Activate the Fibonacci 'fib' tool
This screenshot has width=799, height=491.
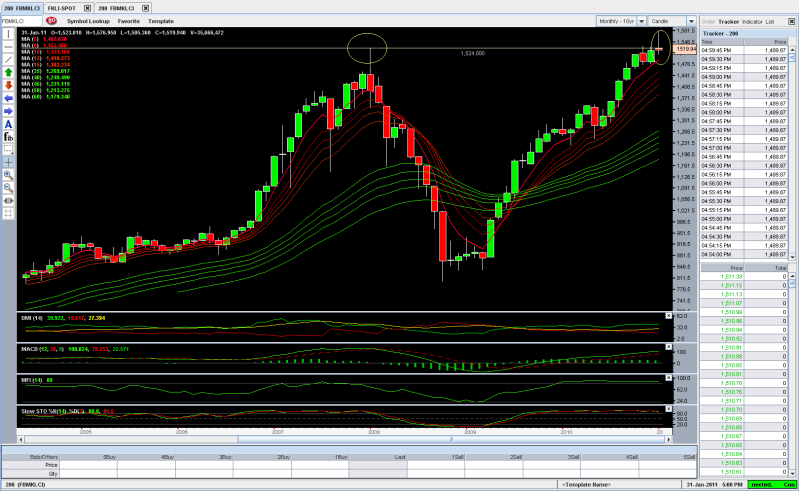8,137
